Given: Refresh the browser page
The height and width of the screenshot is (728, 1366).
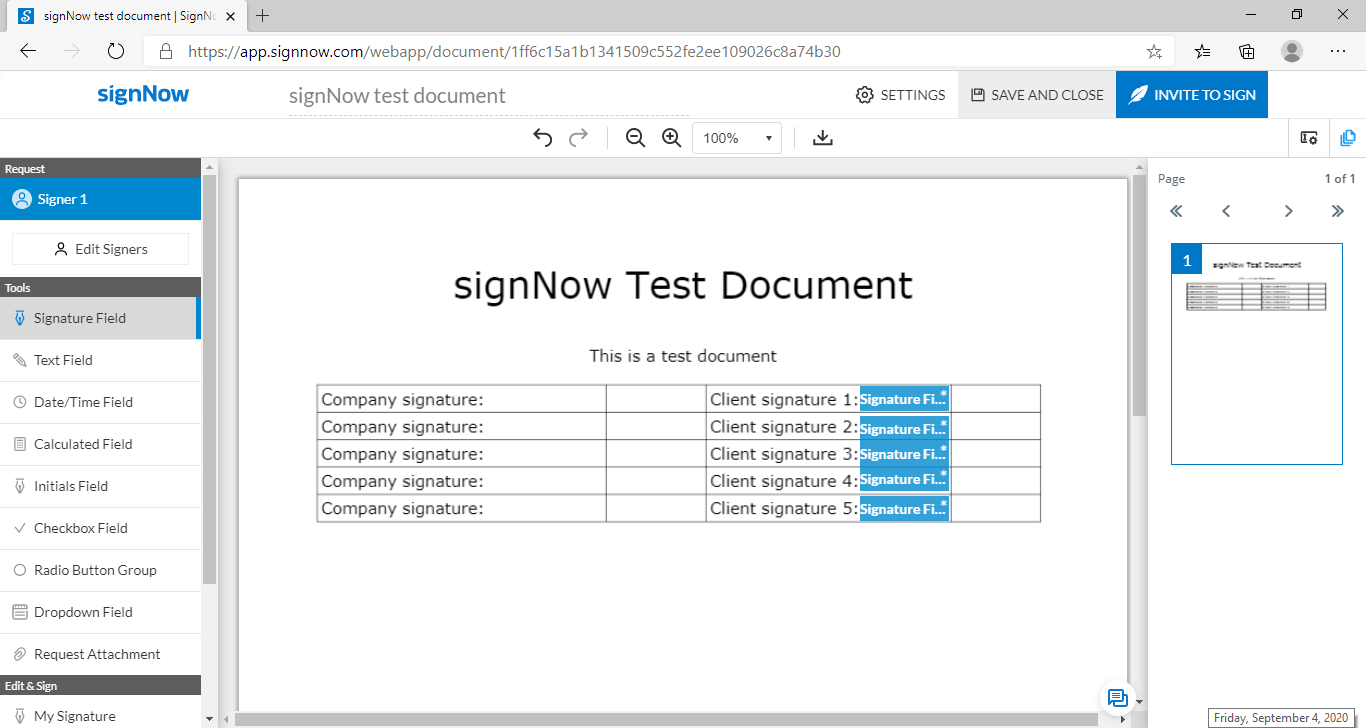Looking at the screenshot, I should (x=115, y=51).
